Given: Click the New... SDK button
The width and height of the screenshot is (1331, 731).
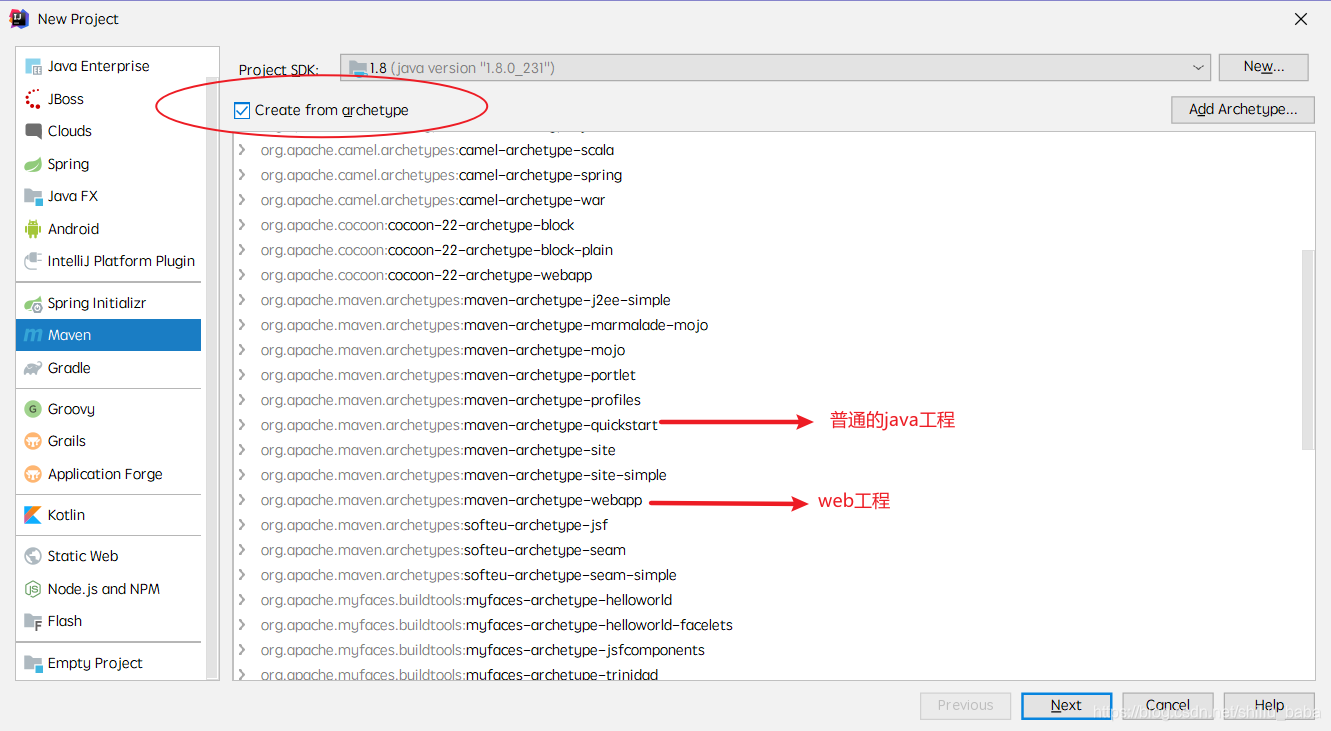Looking at the screenshot, I should pos(1263,67).
